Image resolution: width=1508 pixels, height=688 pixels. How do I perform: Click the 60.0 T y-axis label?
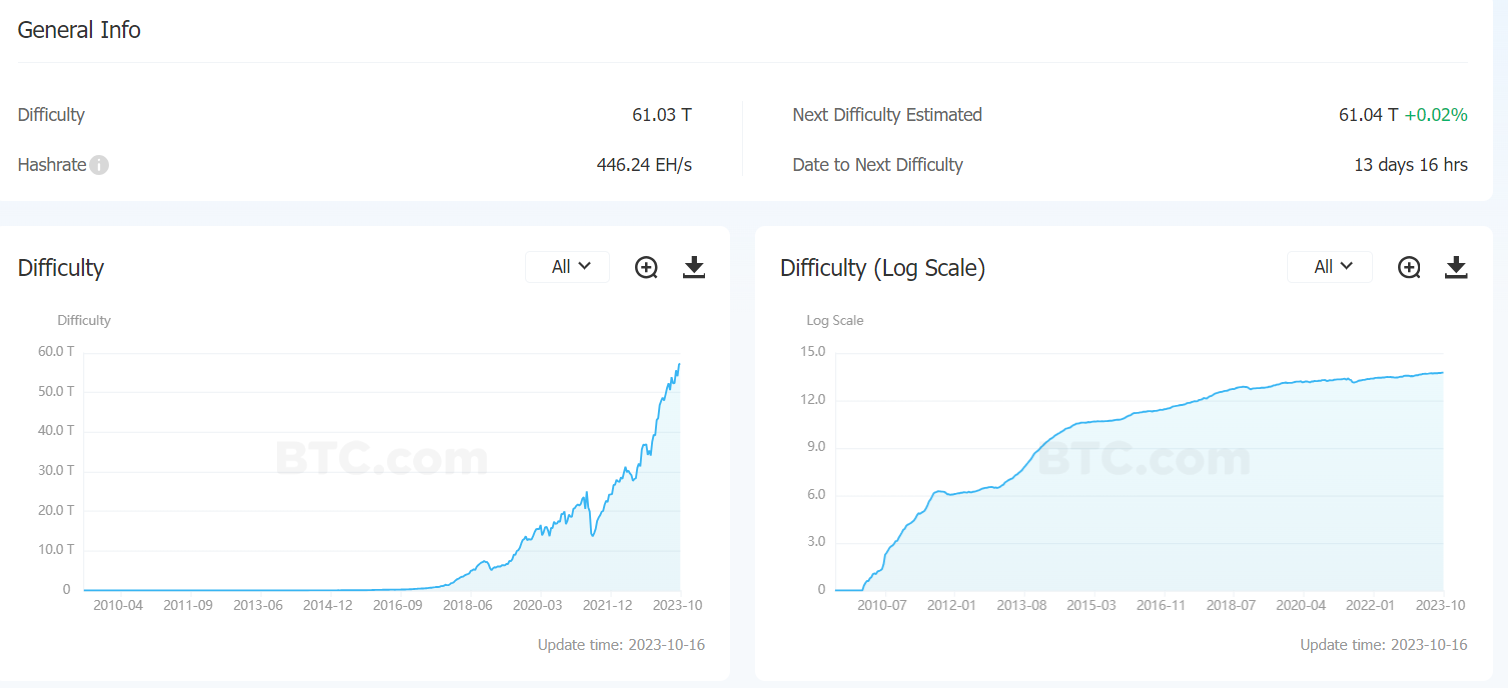tap(57, 351)
